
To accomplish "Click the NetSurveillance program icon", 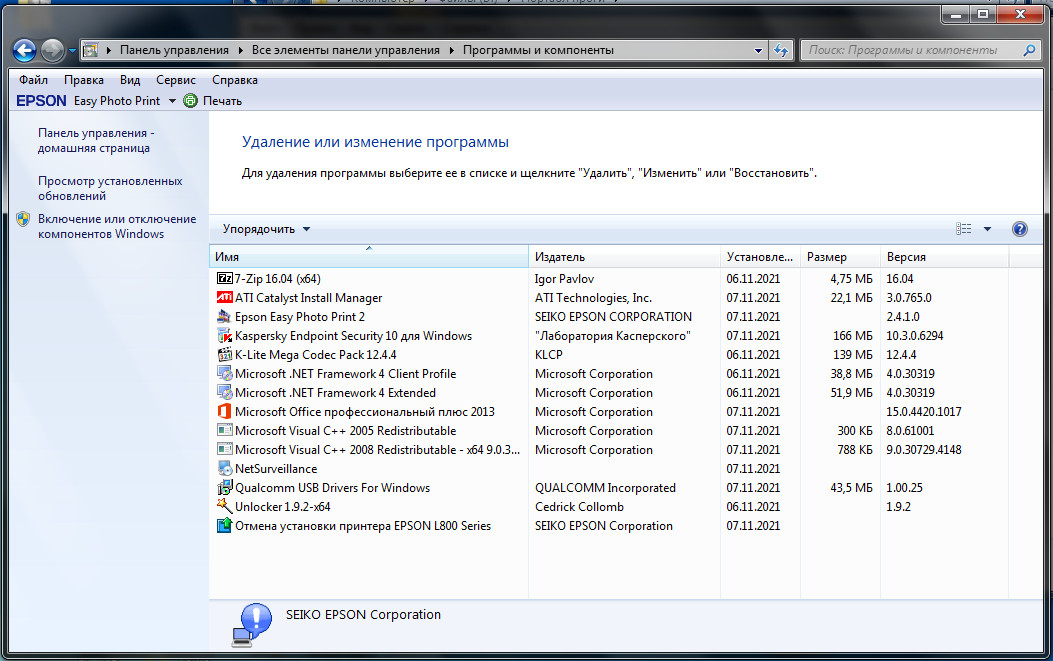I will click(x=224, y=468).
